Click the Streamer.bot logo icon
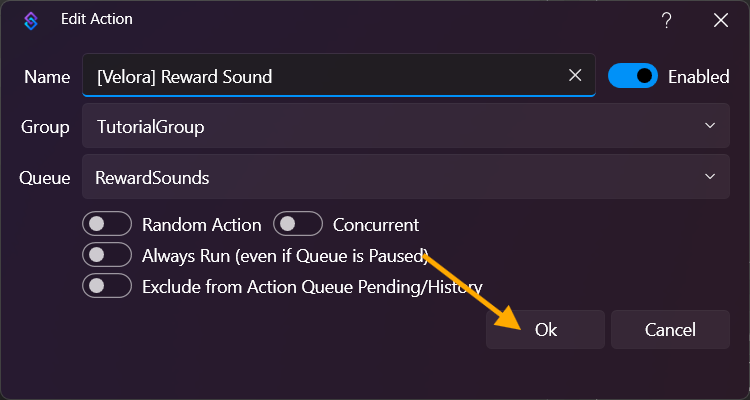The width and height of the screenshot is (750, 400). 31,19
